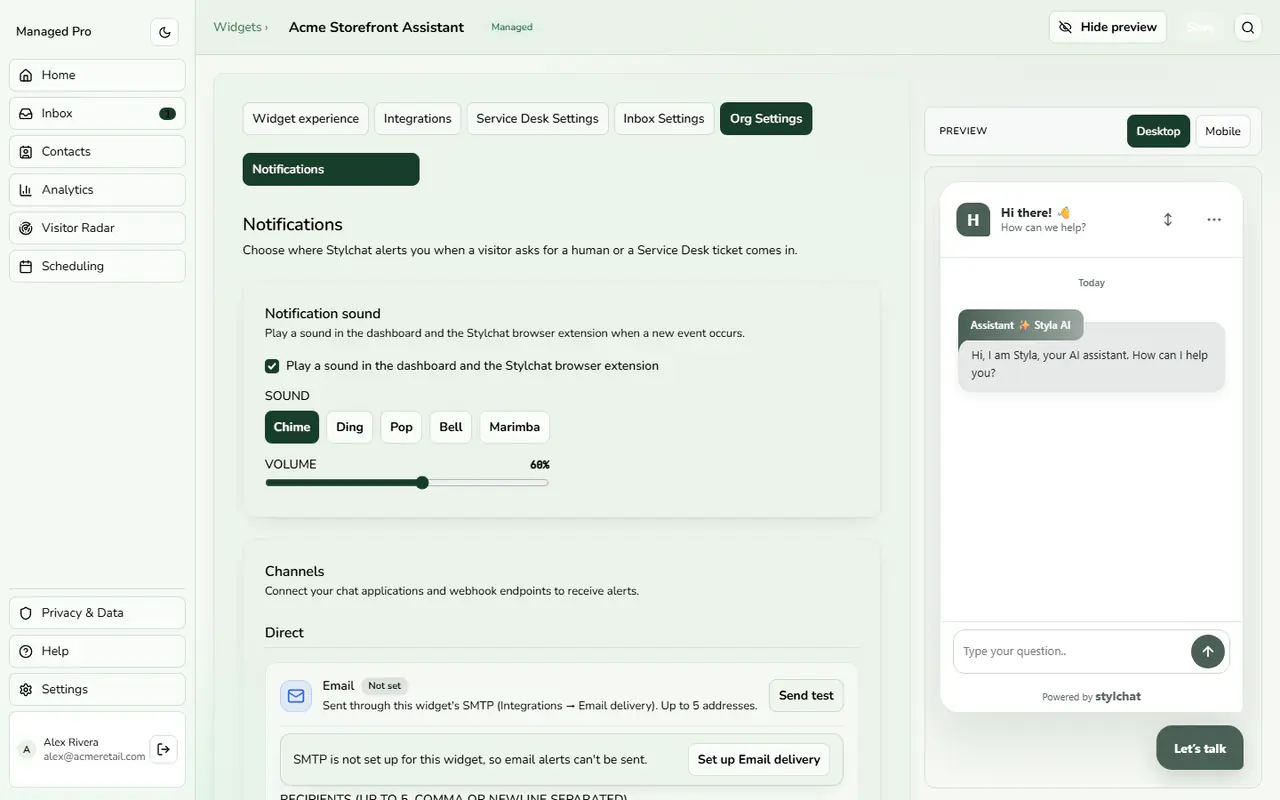Viewport: 1280px width, 800px height.
Task: Open the Widget experience tab
Action: [306, 118]
